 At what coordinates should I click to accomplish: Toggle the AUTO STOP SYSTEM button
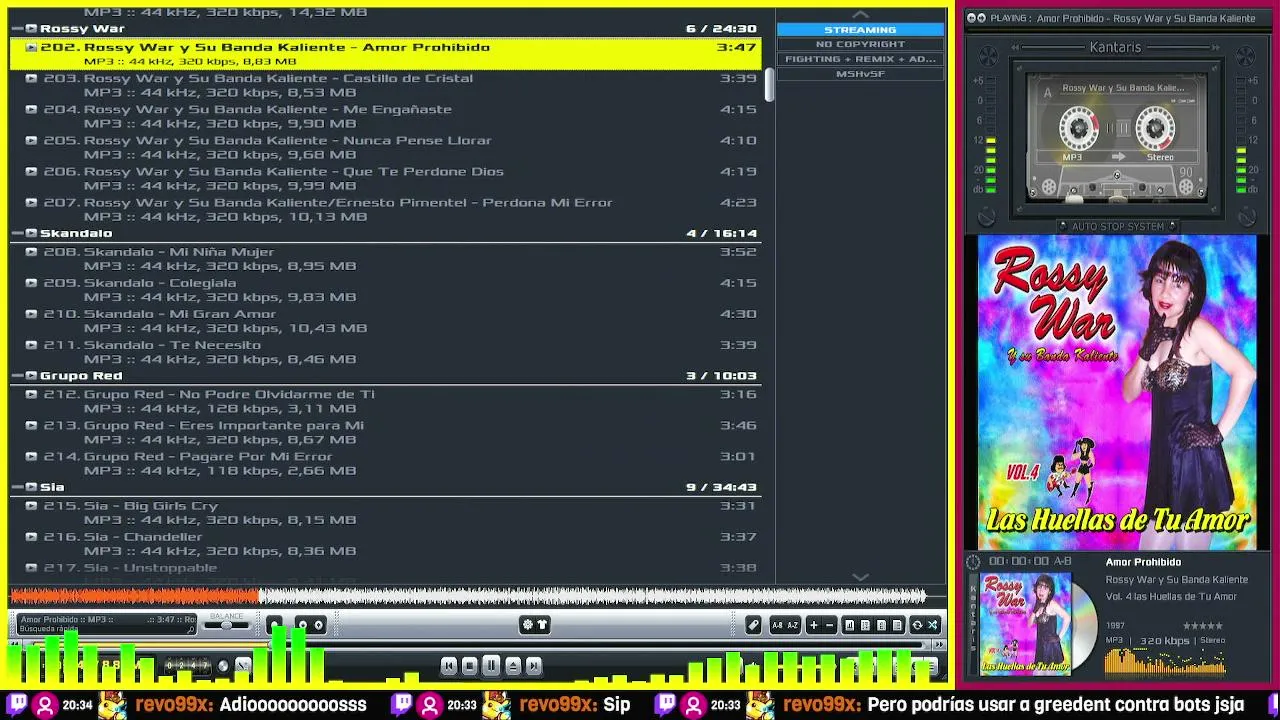click(1117, 227)
